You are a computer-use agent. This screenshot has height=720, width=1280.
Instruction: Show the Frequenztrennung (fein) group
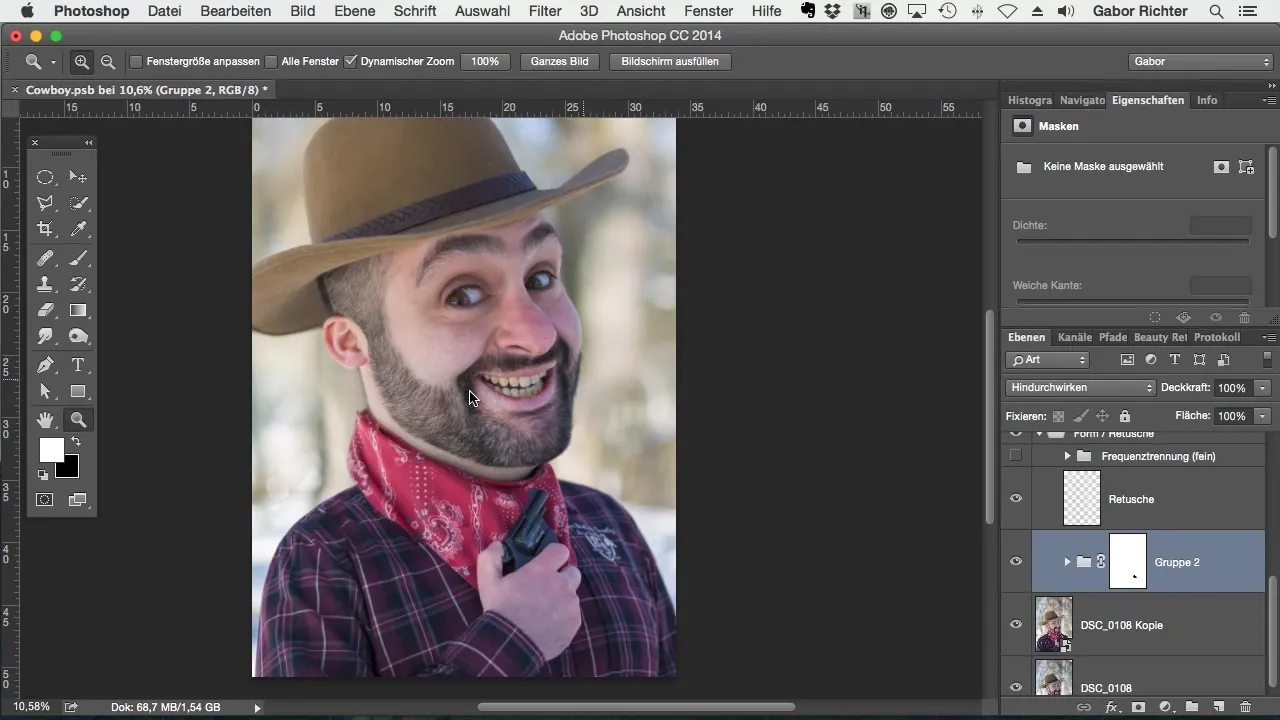click(1016, 455)
